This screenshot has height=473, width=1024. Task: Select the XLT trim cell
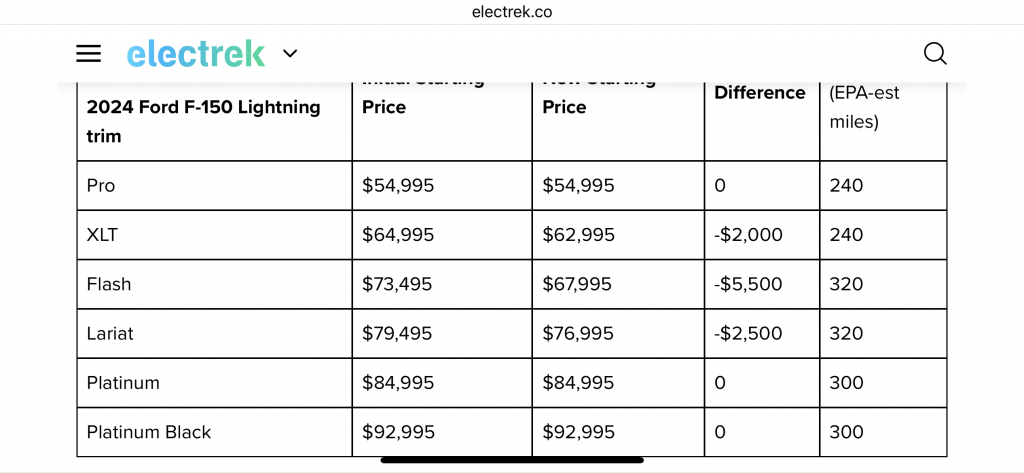click(214, 235)
